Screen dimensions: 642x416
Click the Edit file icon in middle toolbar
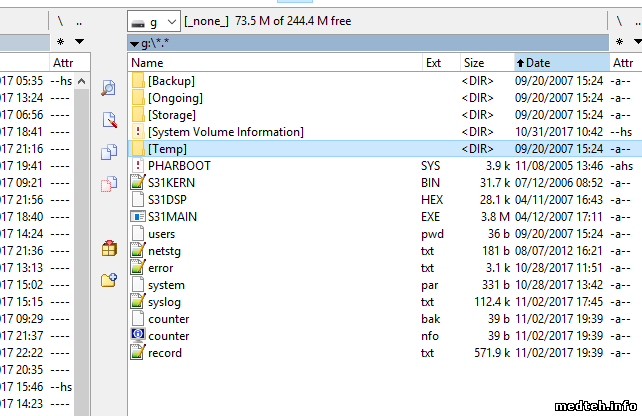click(109, 120)
